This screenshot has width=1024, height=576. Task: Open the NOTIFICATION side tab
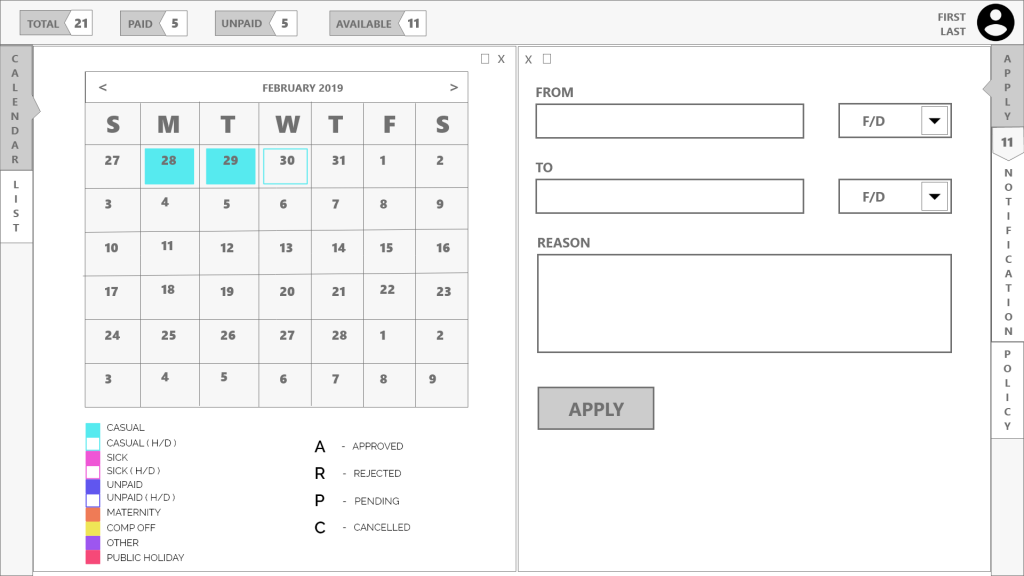1008,251
